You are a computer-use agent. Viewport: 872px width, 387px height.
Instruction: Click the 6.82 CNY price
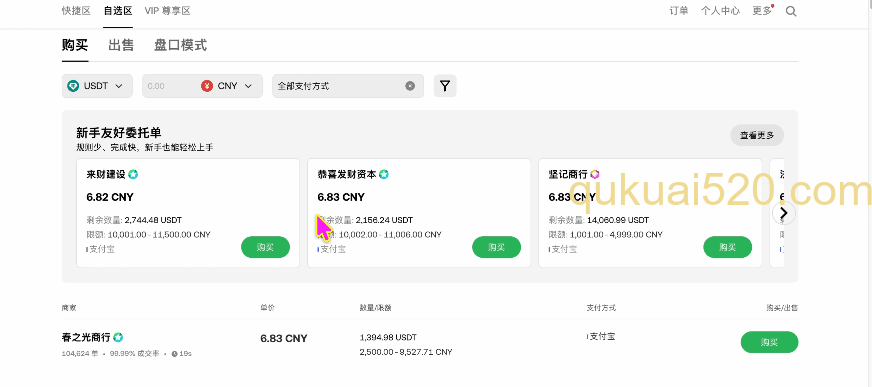pyautogui.click(x=110, y=197)
